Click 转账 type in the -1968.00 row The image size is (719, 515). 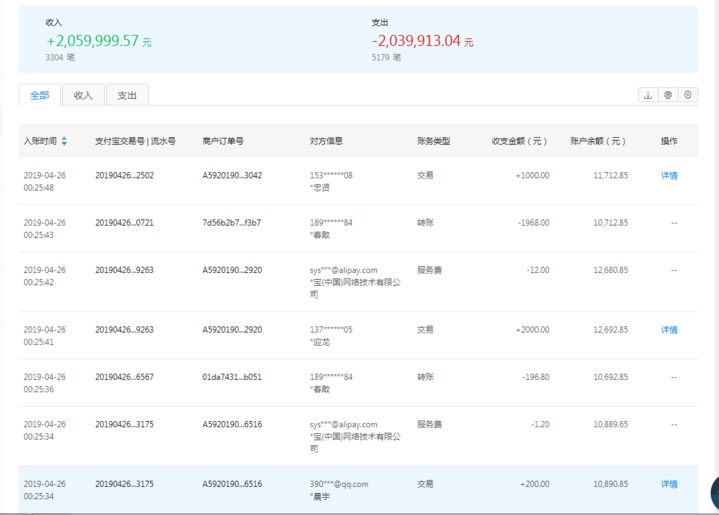(x=425, y=223)
